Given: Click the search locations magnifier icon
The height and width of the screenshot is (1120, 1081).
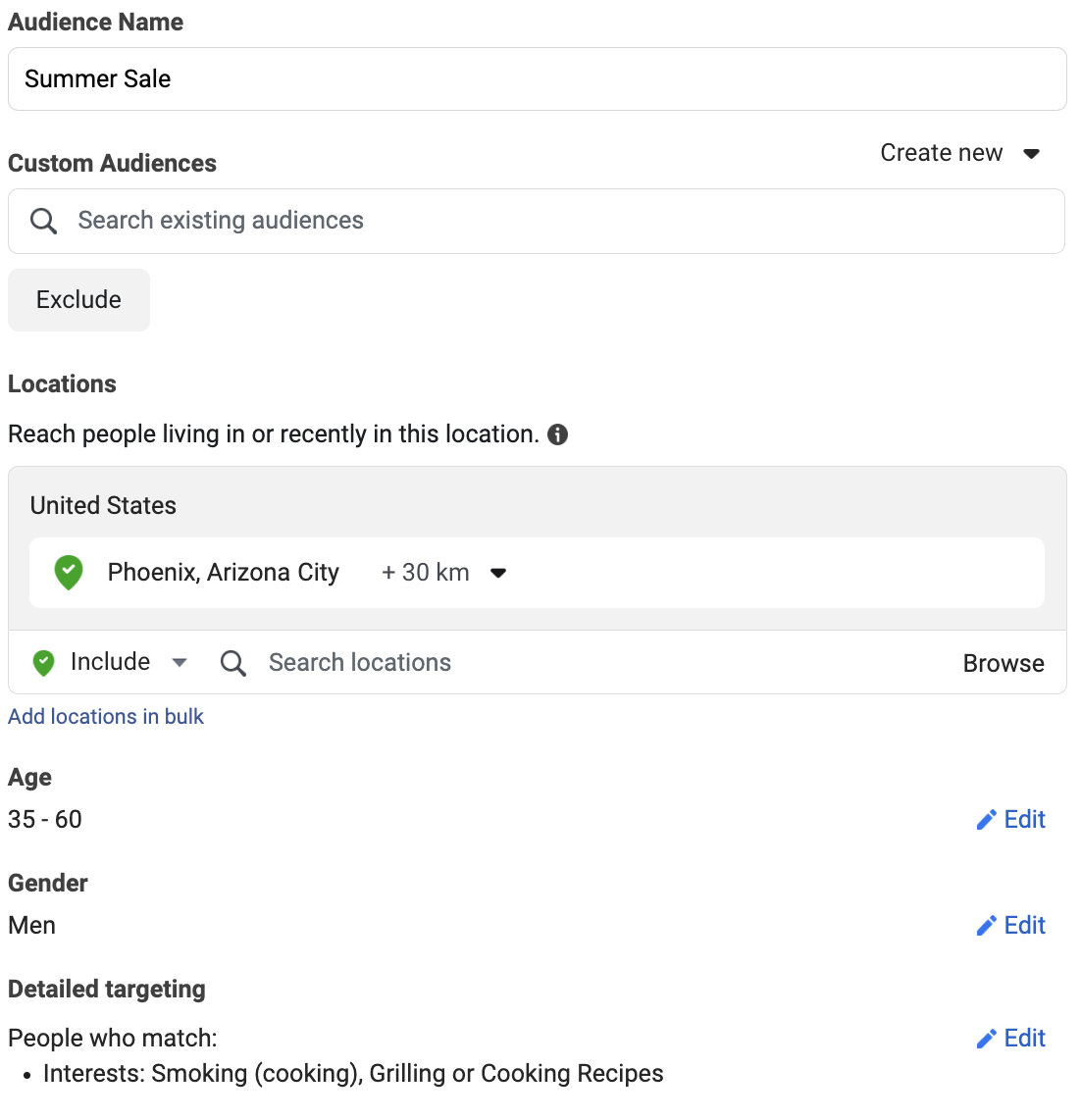Looking at the screenshot, I should (232, 662).
